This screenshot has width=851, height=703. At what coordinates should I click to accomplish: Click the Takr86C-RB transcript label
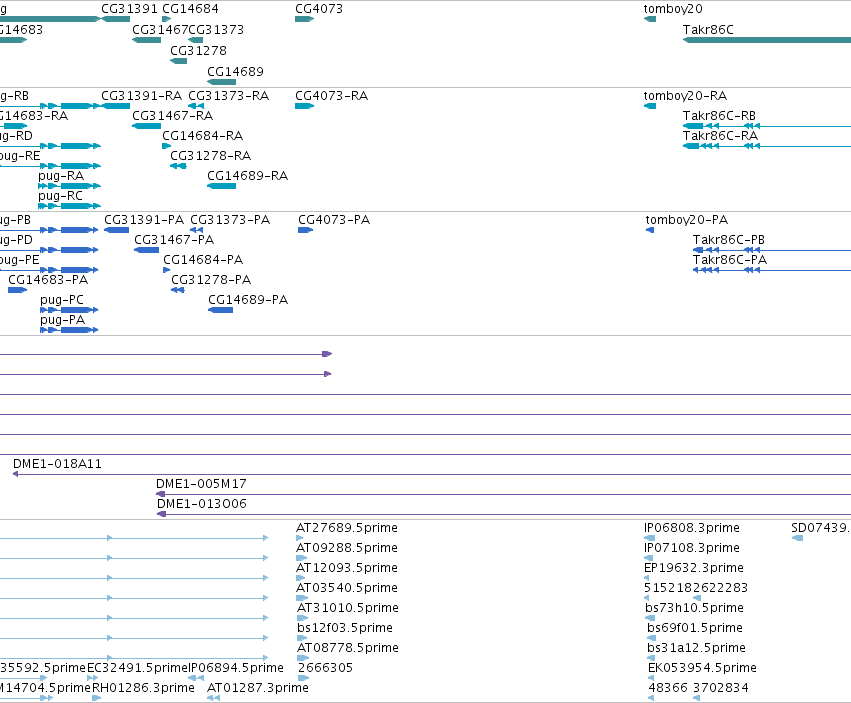pyautogui.click(x=719, y=116)
